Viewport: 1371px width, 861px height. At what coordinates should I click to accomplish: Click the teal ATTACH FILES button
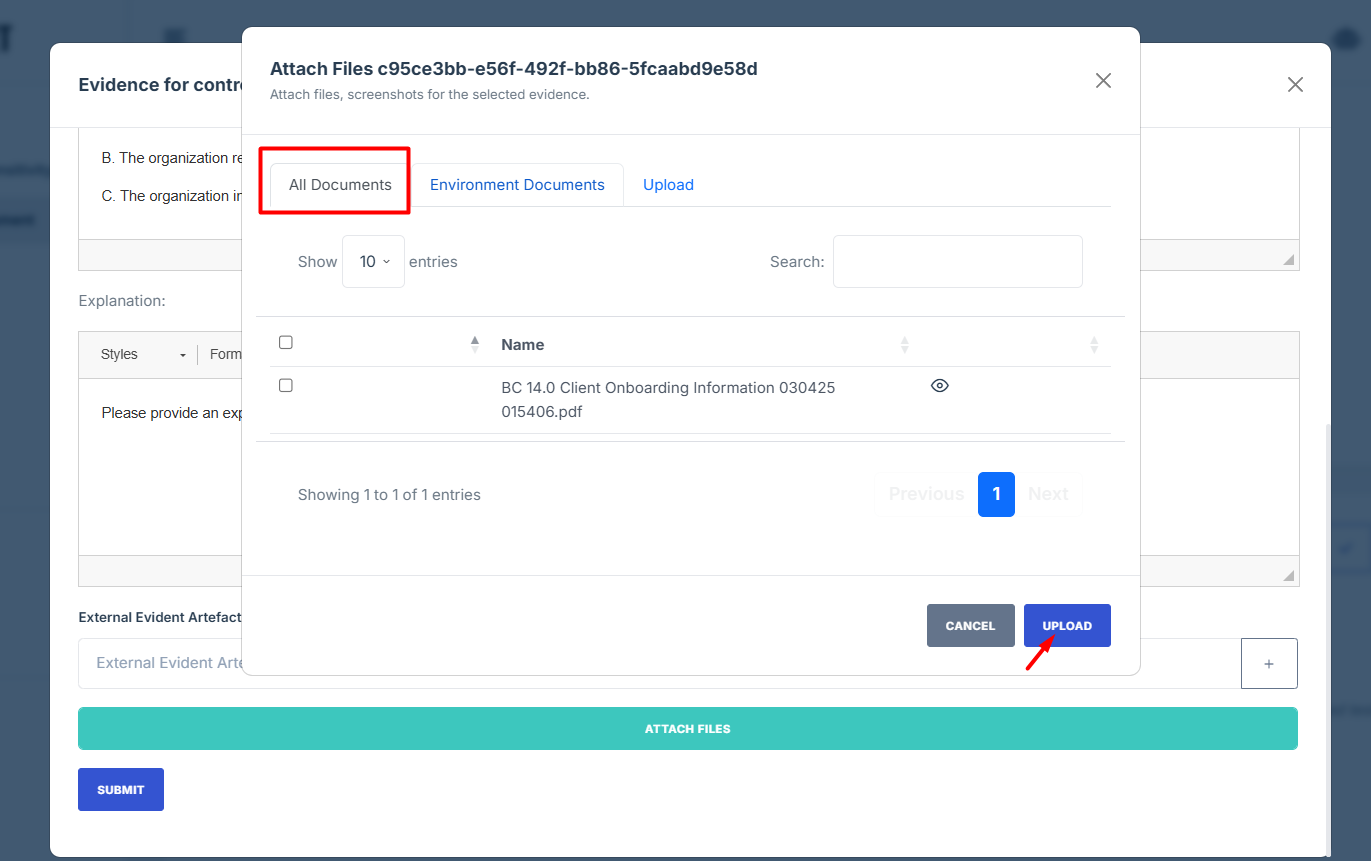tap(687, 729)
